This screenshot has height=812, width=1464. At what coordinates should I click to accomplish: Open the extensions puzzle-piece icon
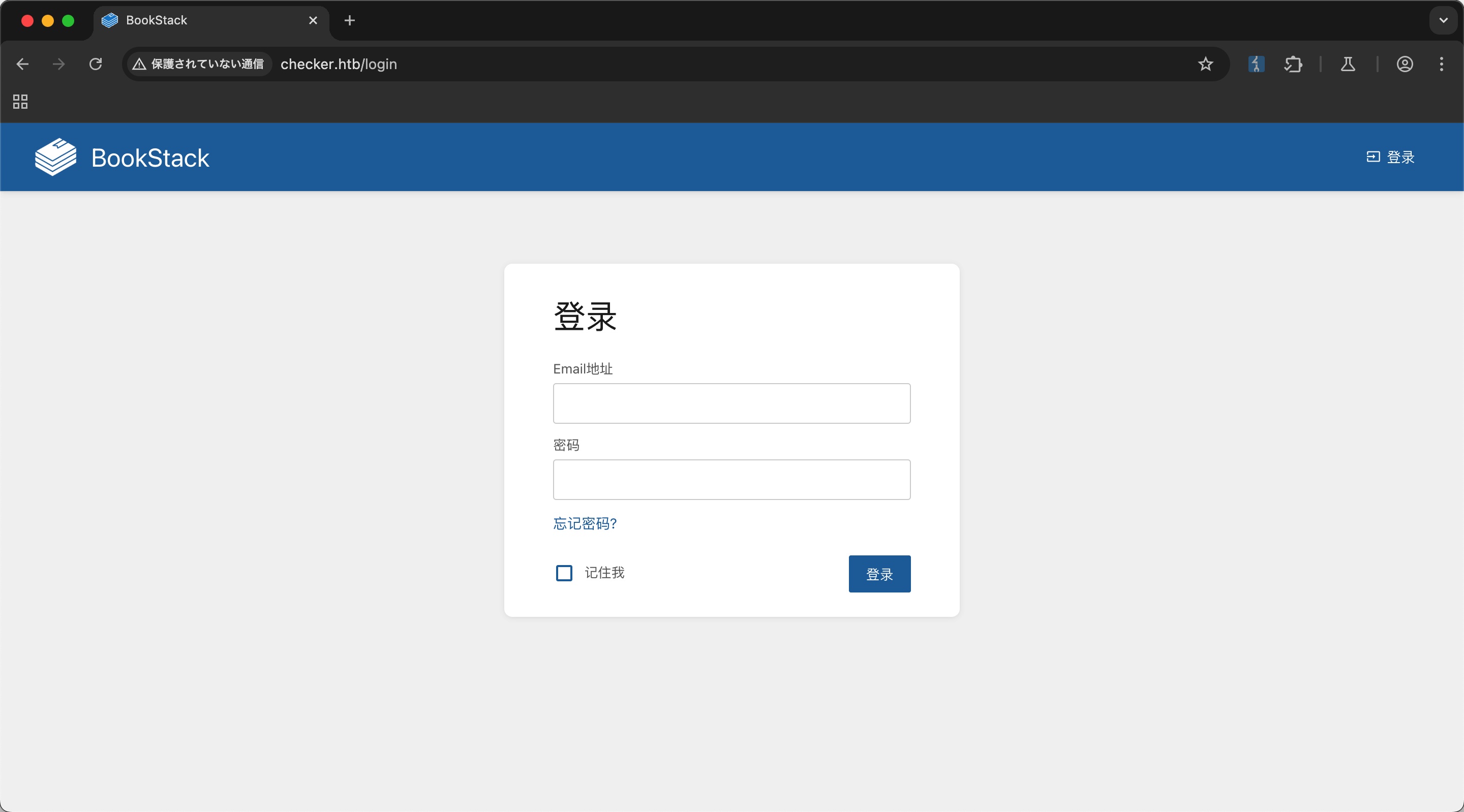(1293, 64)
